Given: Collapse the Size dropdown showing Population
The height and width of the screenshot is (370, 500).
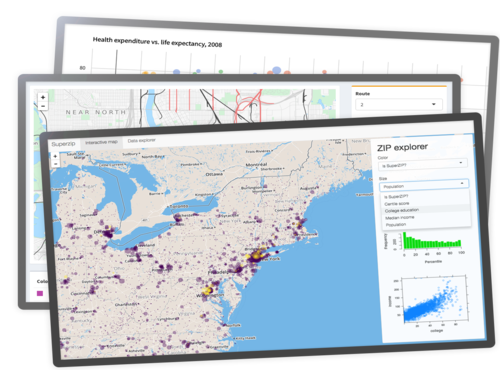Looking at the screenshot, I should pos(424,185).
